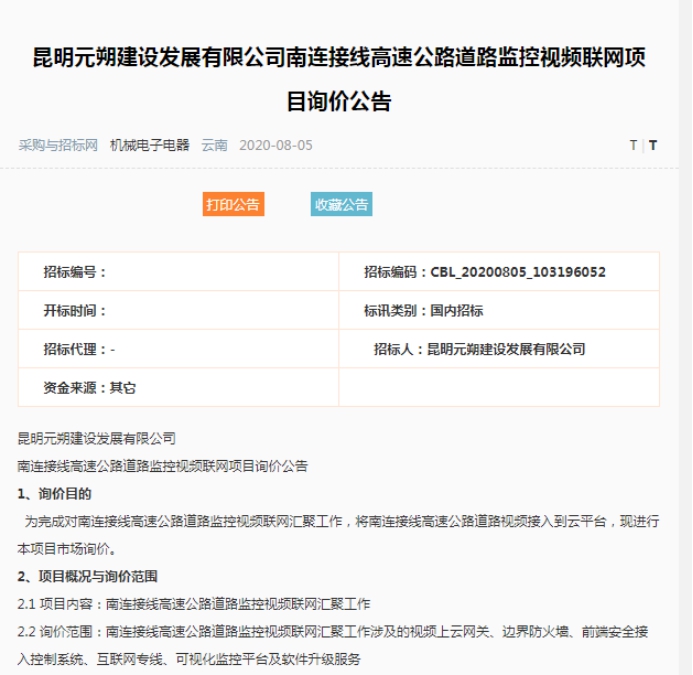The height and width of the screenshot is (675, 693).
Task: Select the 机械电子电器 category link
Action: (x=150, y=145)
